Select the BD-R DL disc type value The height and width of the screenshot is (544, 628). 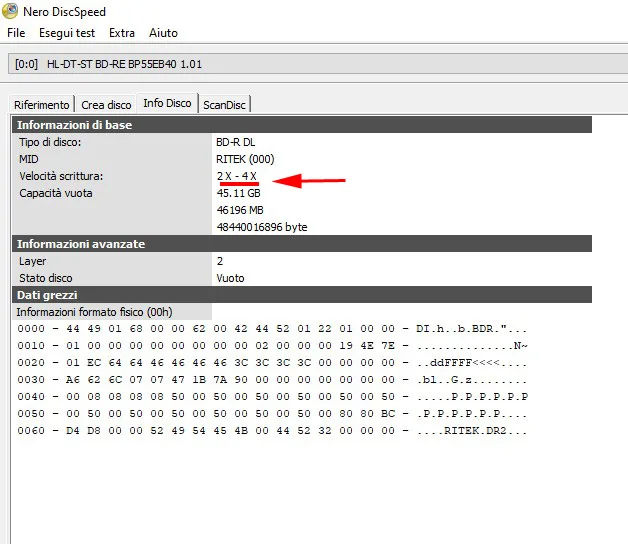pyautogui.click(x=236, y=142)
